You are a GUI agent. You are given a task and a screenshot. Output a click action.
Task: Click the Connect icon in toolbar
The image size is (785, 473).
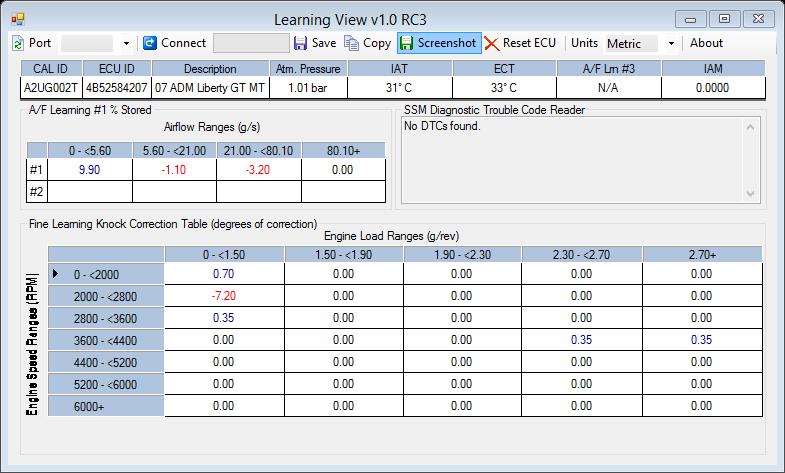click(x=150, y=43)
